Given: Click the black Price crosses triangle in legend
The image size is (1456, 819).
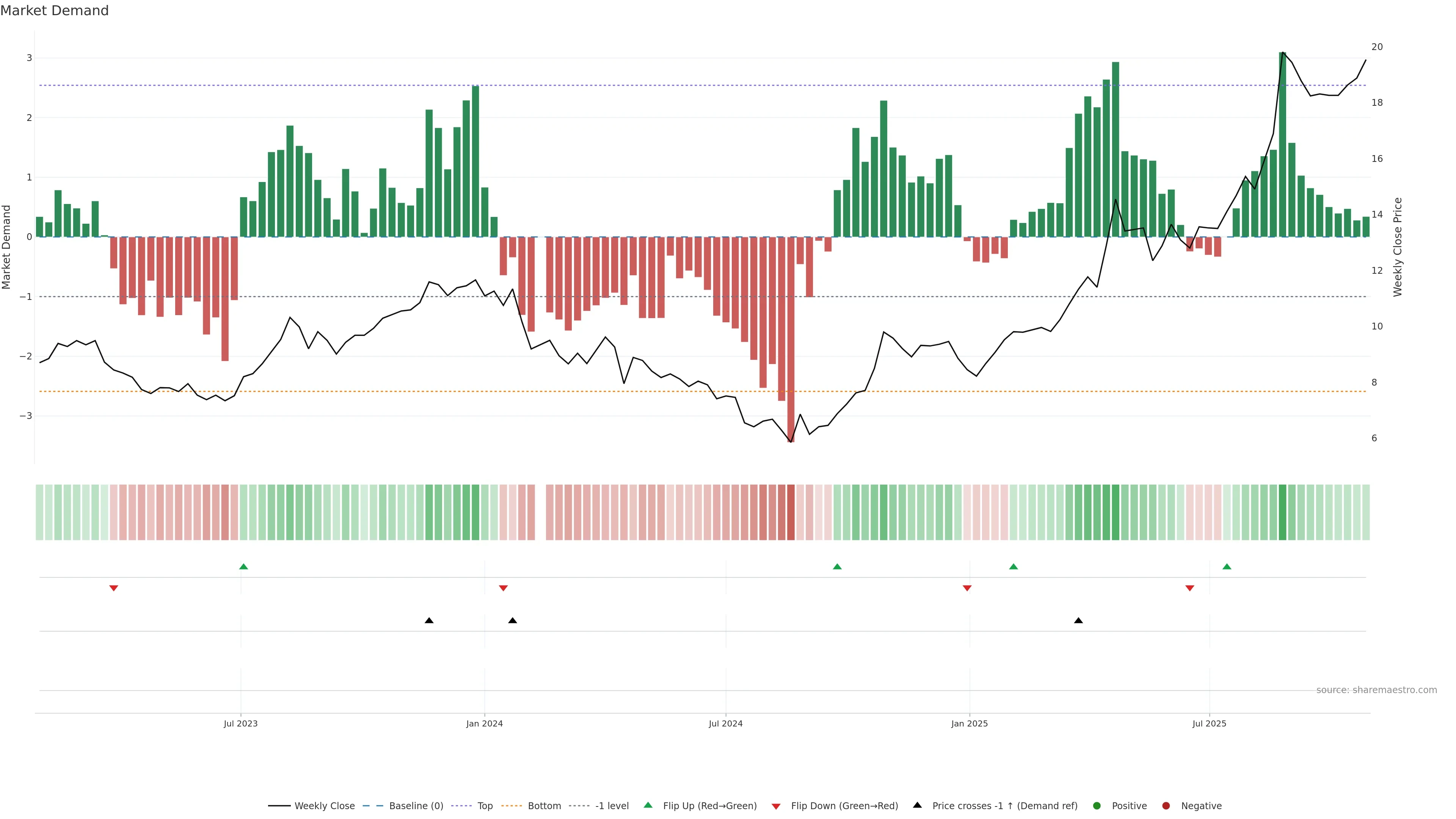Looking at the screenshot, I should click(x=917, y=805).
